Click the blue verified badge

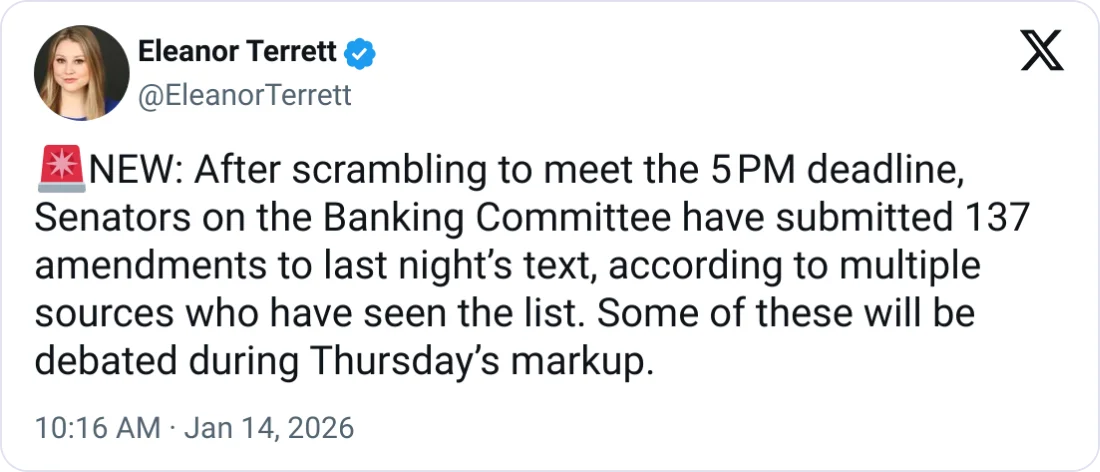click(x=360, y=53)
